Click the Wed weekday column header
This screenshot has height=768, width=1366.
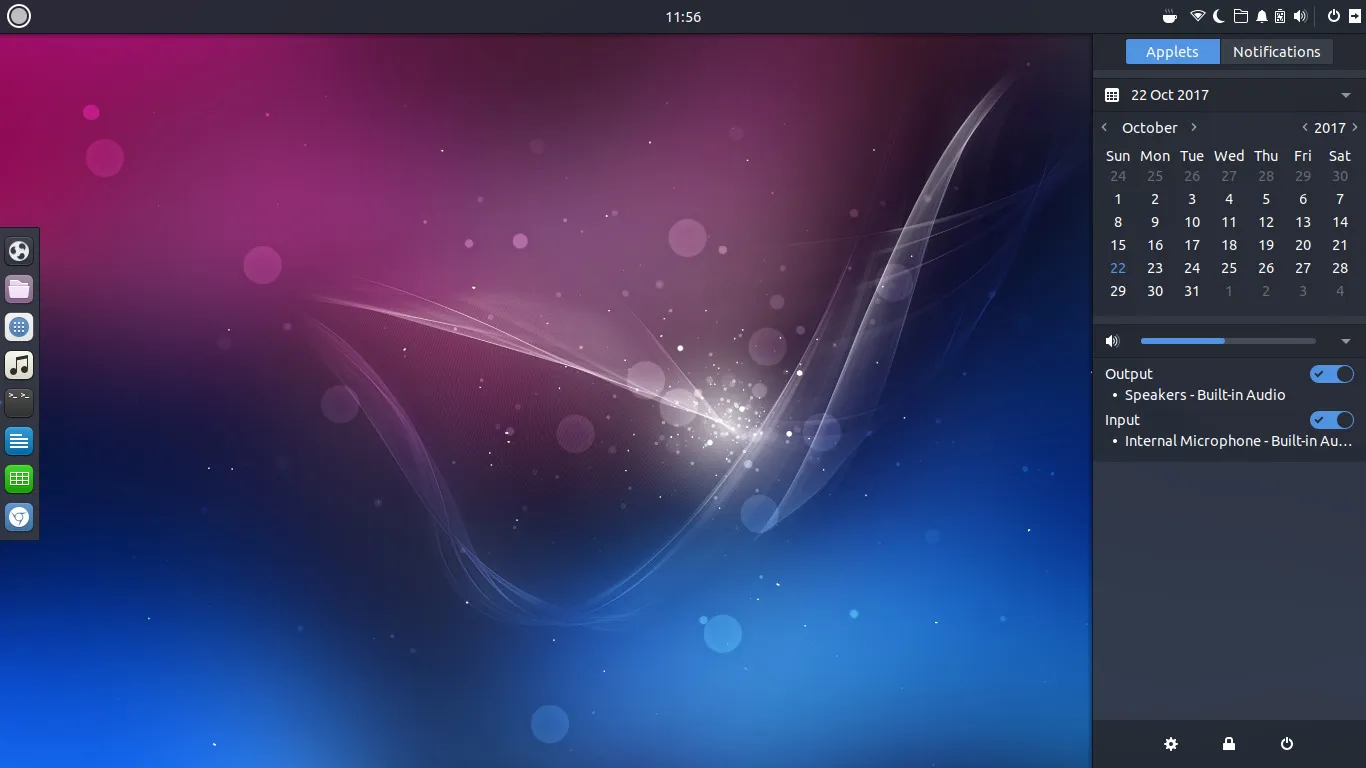pos(1229,156)
